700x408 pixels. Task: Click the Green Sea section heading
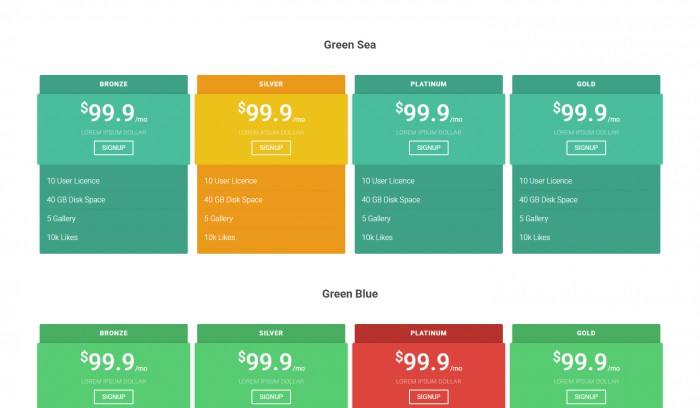click(350, 45)
